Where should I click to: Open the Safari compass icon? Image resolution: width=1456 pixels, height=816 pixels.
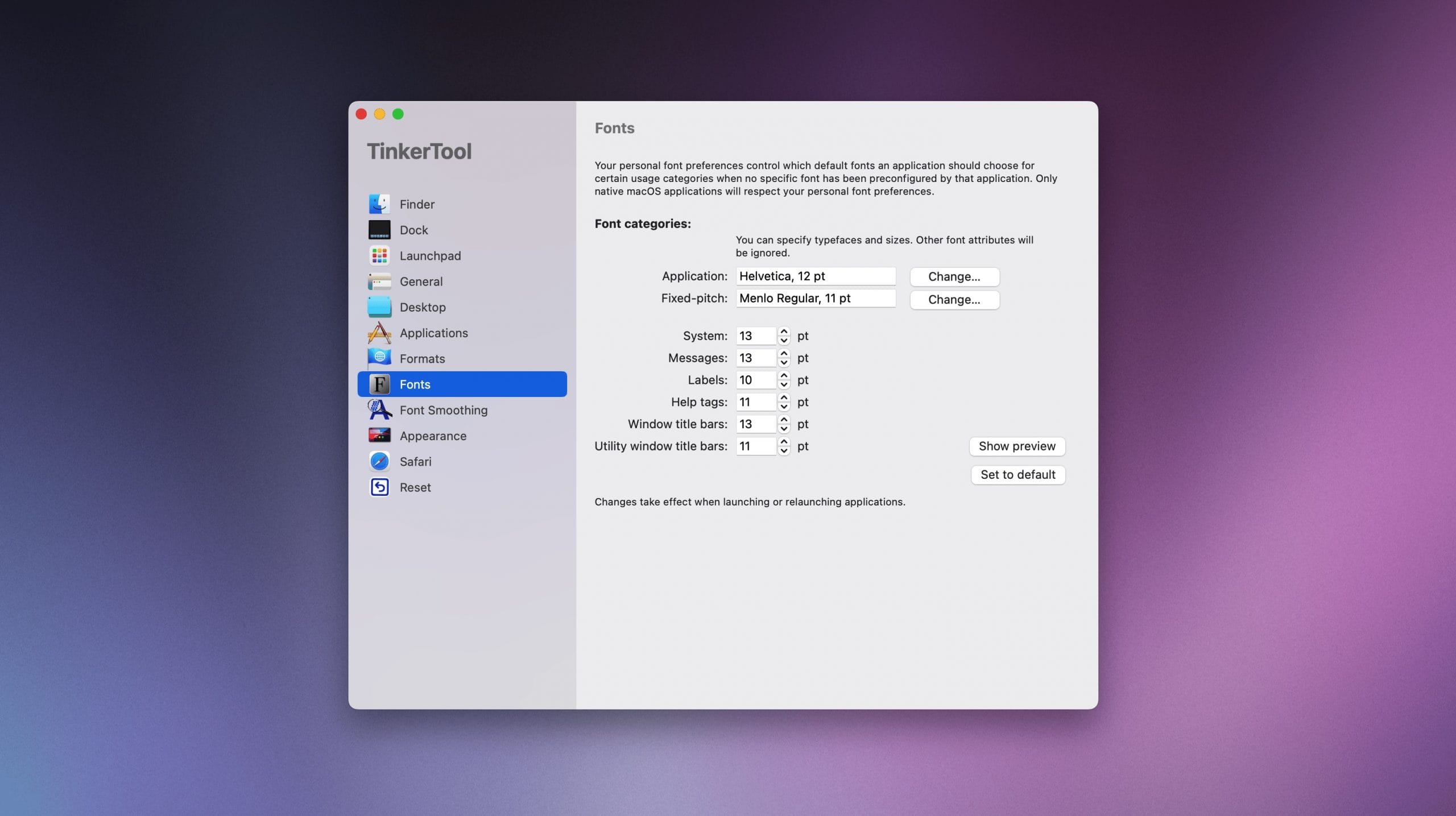tap(379, 462)
